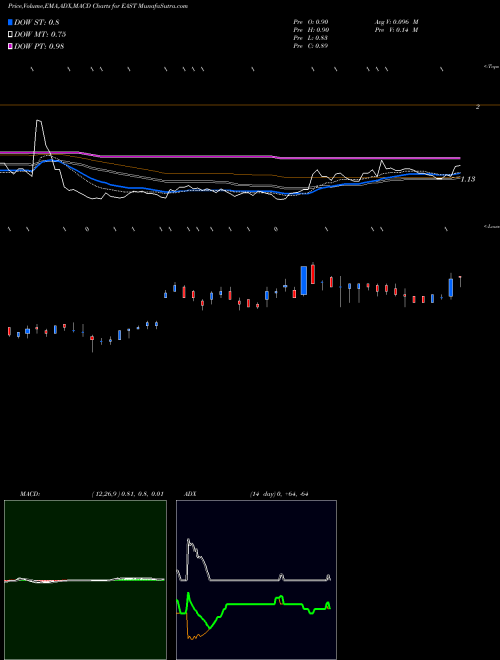
Task: Click the blue DOW ST legend swatch
Action: 11,22
